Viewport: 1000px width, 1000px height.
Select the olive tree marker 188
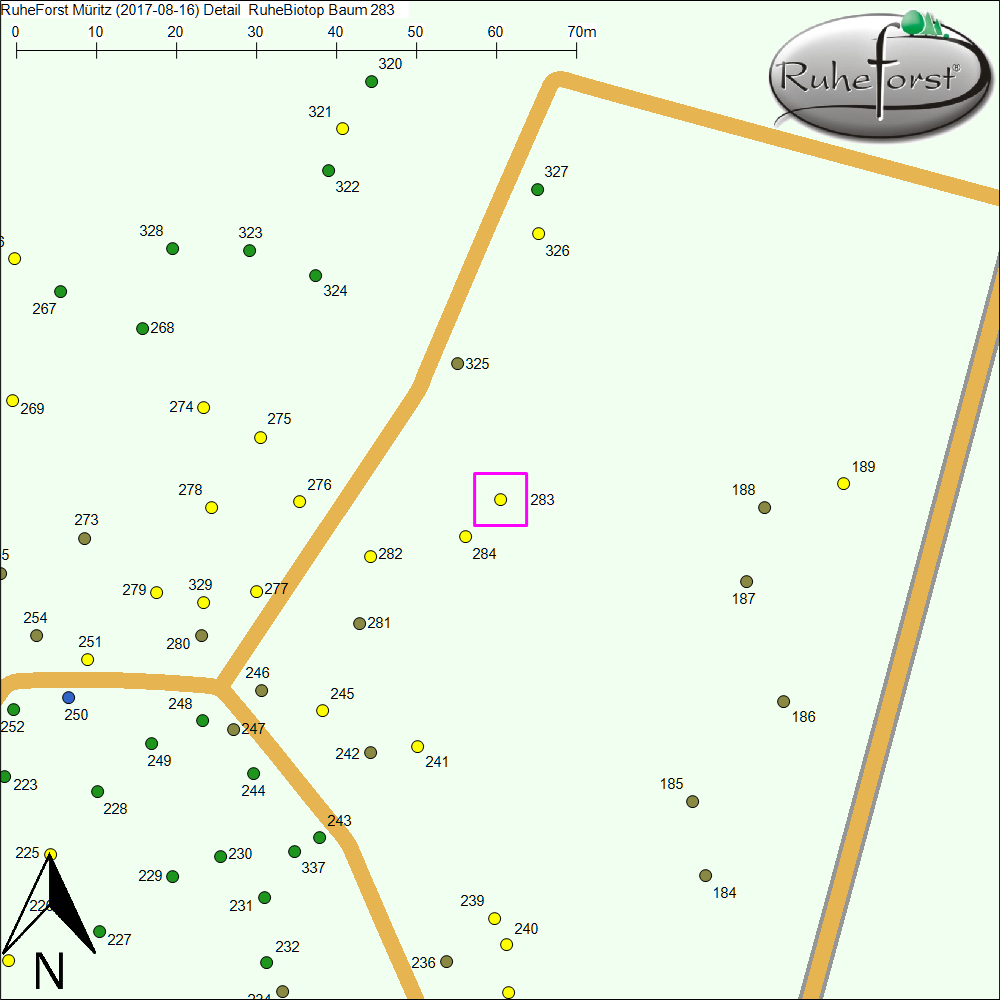point(765,508)
